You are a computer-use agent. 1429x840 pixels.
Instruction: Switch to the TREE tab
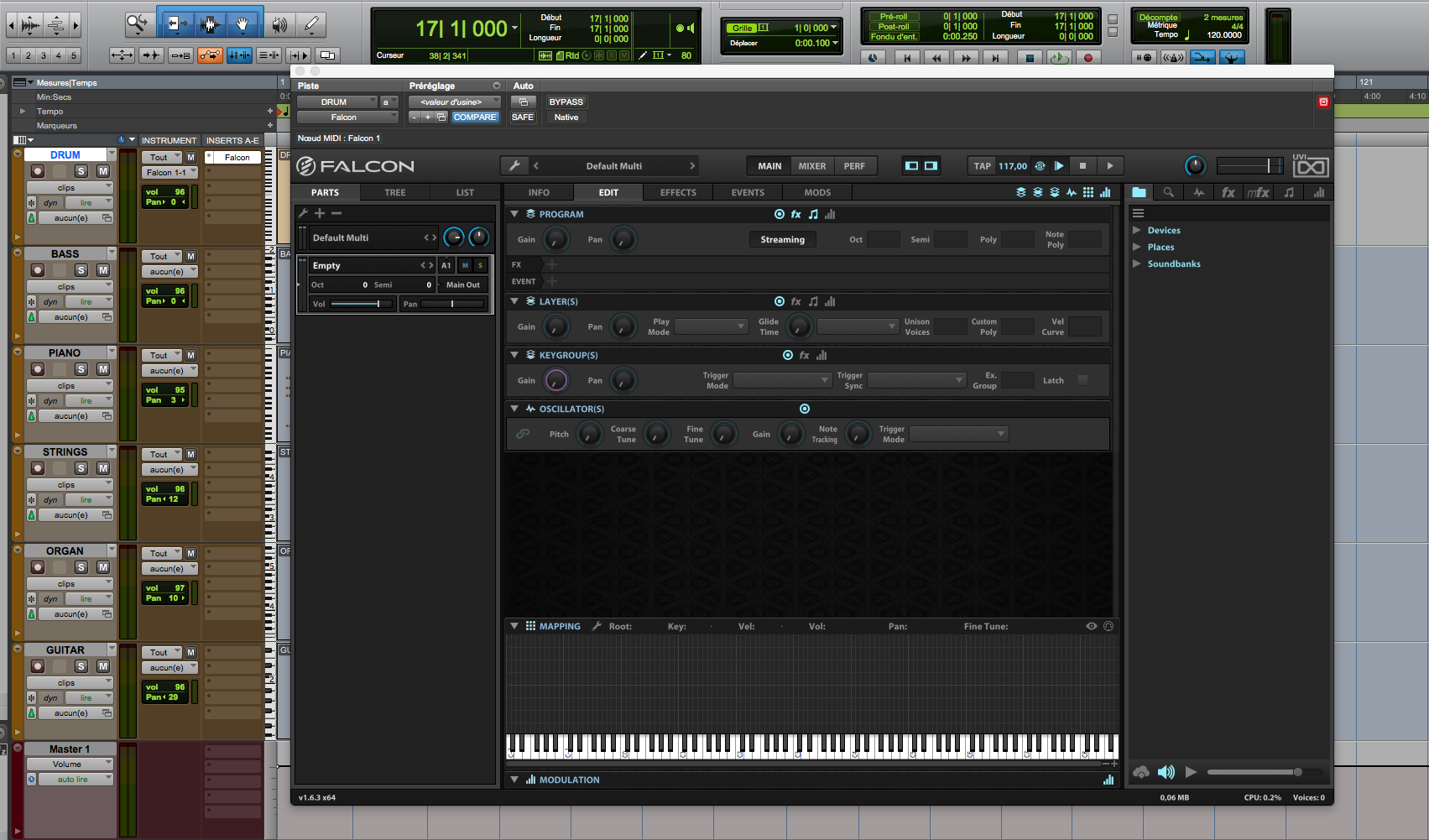[x=394, y=192]
